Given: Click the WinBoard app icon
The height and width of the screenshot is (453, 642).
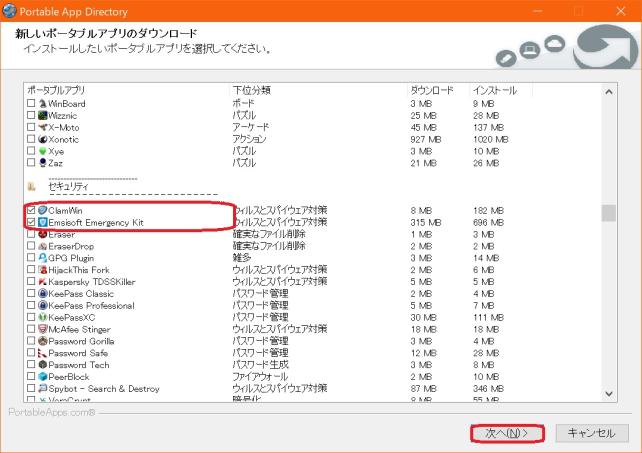Looking at the screenshot, I should click(43, 103).
